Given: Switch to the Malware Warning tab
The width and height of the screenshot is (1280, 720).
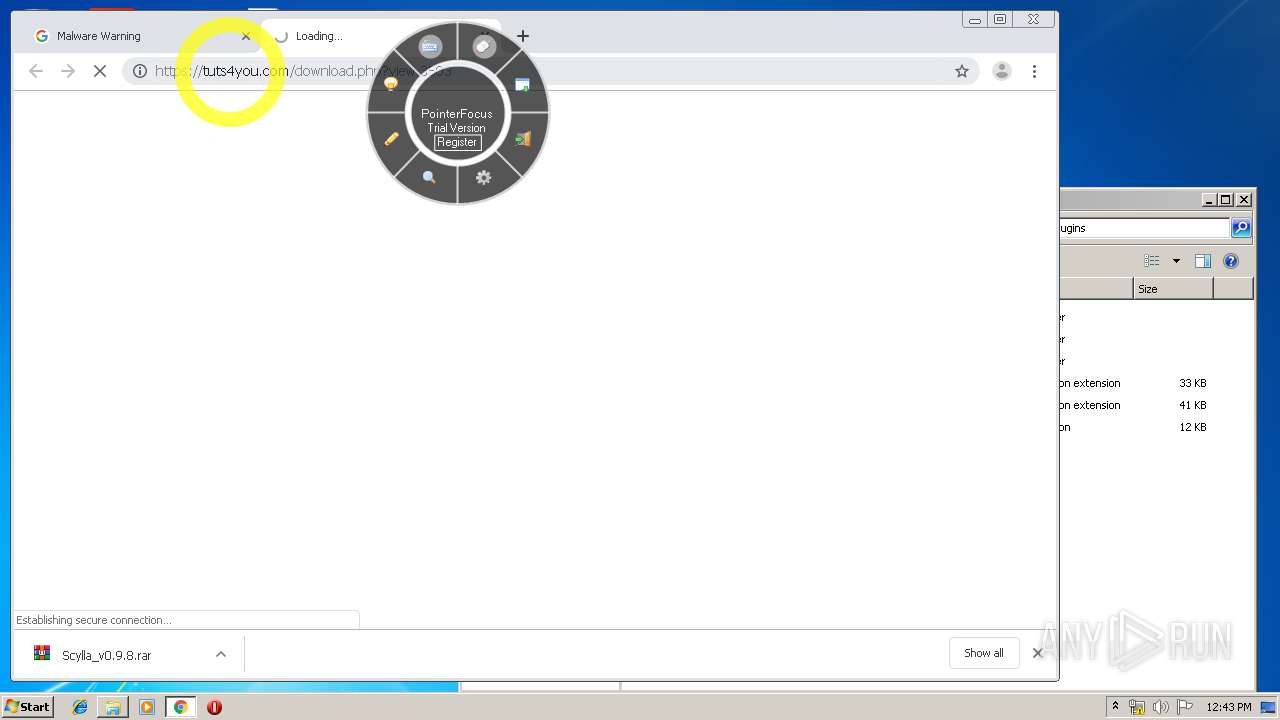Looking at the screenshot, I should click(x=142, y=36).
